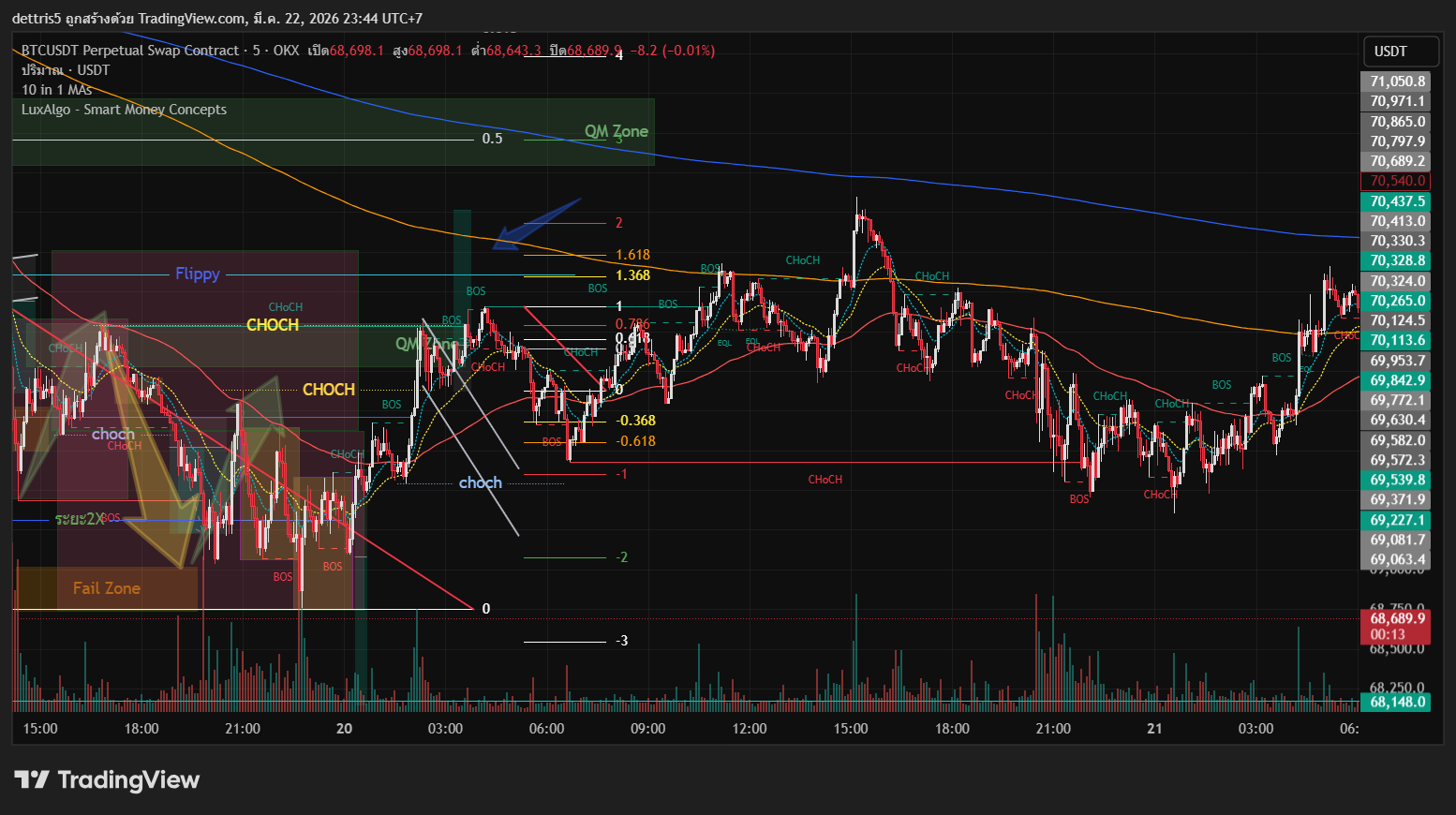The image size is (1456, 815).
Task: Select the 69,842.9 price label
Action: coord(1396,380)
